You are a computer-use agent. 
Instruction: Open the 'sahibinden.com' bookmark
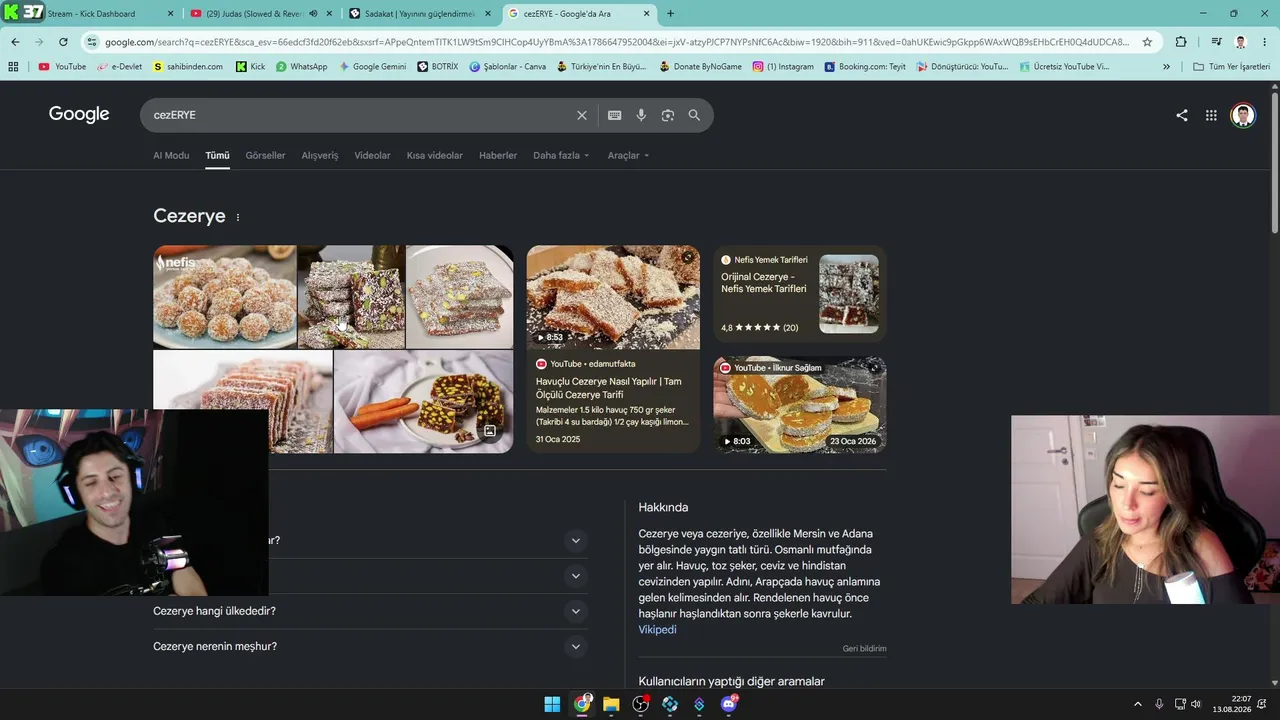click(188, 67)
